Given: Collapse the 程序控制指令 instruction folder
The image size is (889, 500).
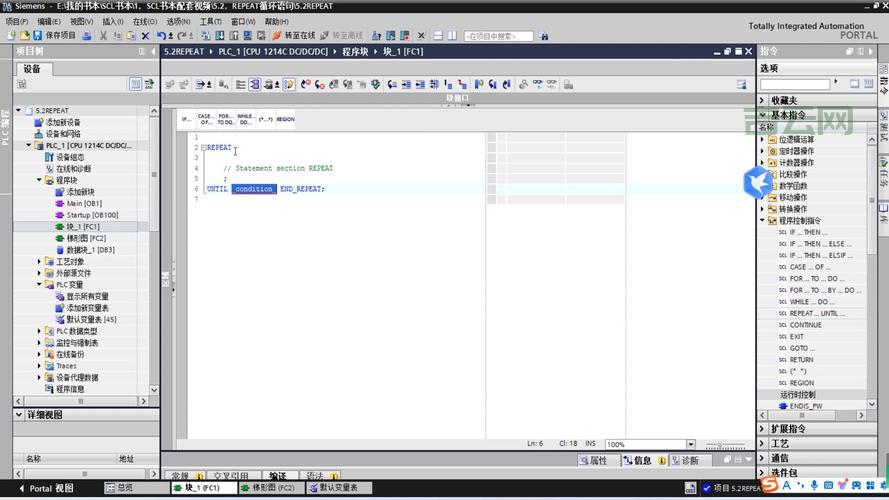Looking at the screenshot, I should [762, 221].
